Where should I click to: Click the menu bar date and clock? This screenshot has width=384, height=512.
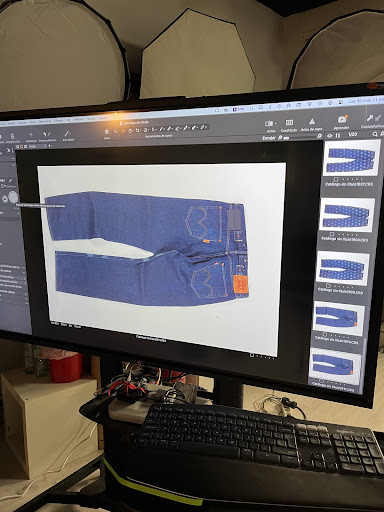coord(366,100)
